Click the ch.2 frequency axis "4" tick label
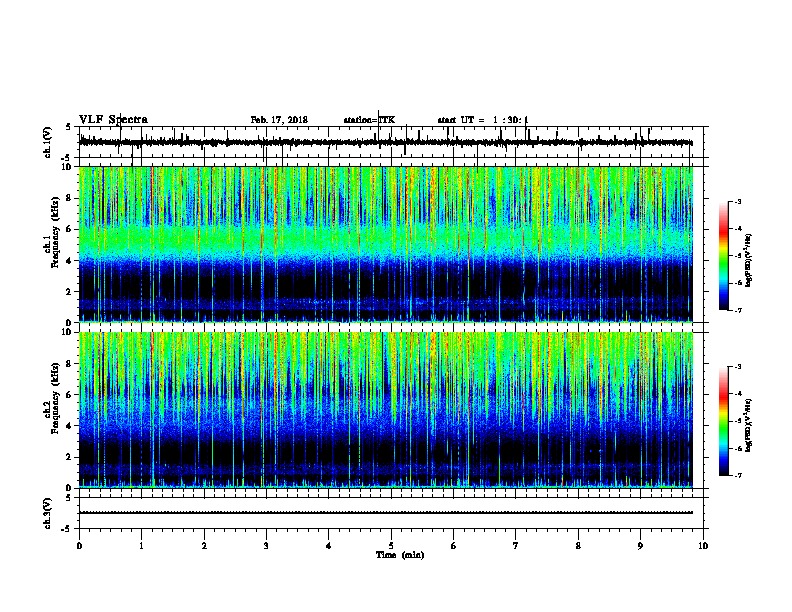 (x=69, y=426)
